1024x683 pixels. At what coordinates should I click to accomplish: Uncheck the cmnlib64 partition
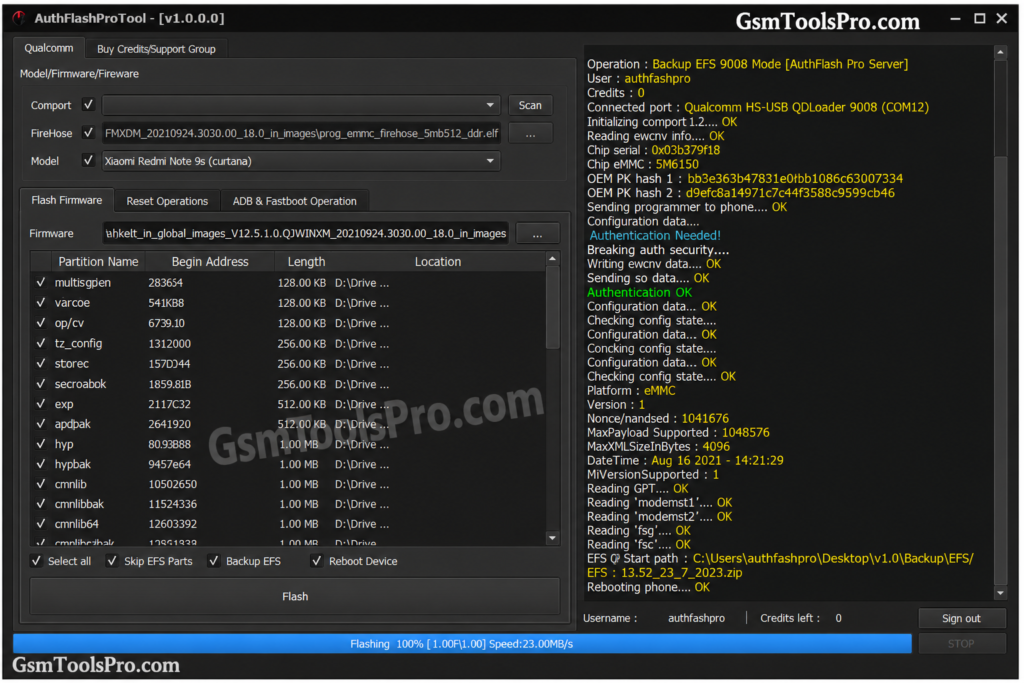tap(40, 524)
